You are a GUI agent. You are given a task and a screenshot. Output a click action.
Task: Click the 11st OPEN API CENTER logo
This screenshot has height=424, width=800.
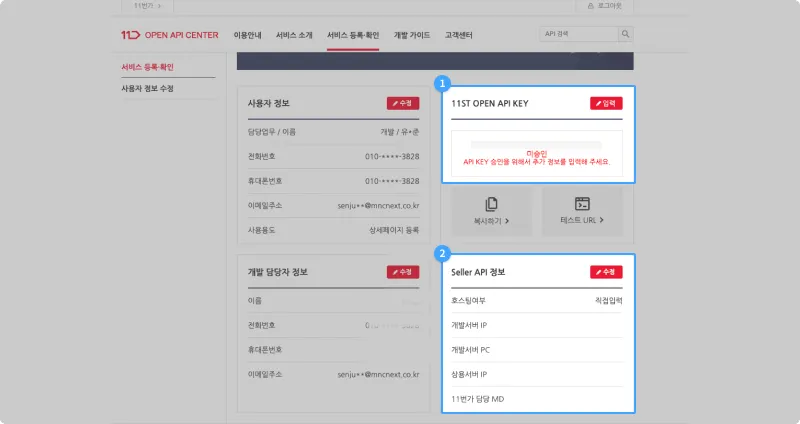tap(169, 35)
